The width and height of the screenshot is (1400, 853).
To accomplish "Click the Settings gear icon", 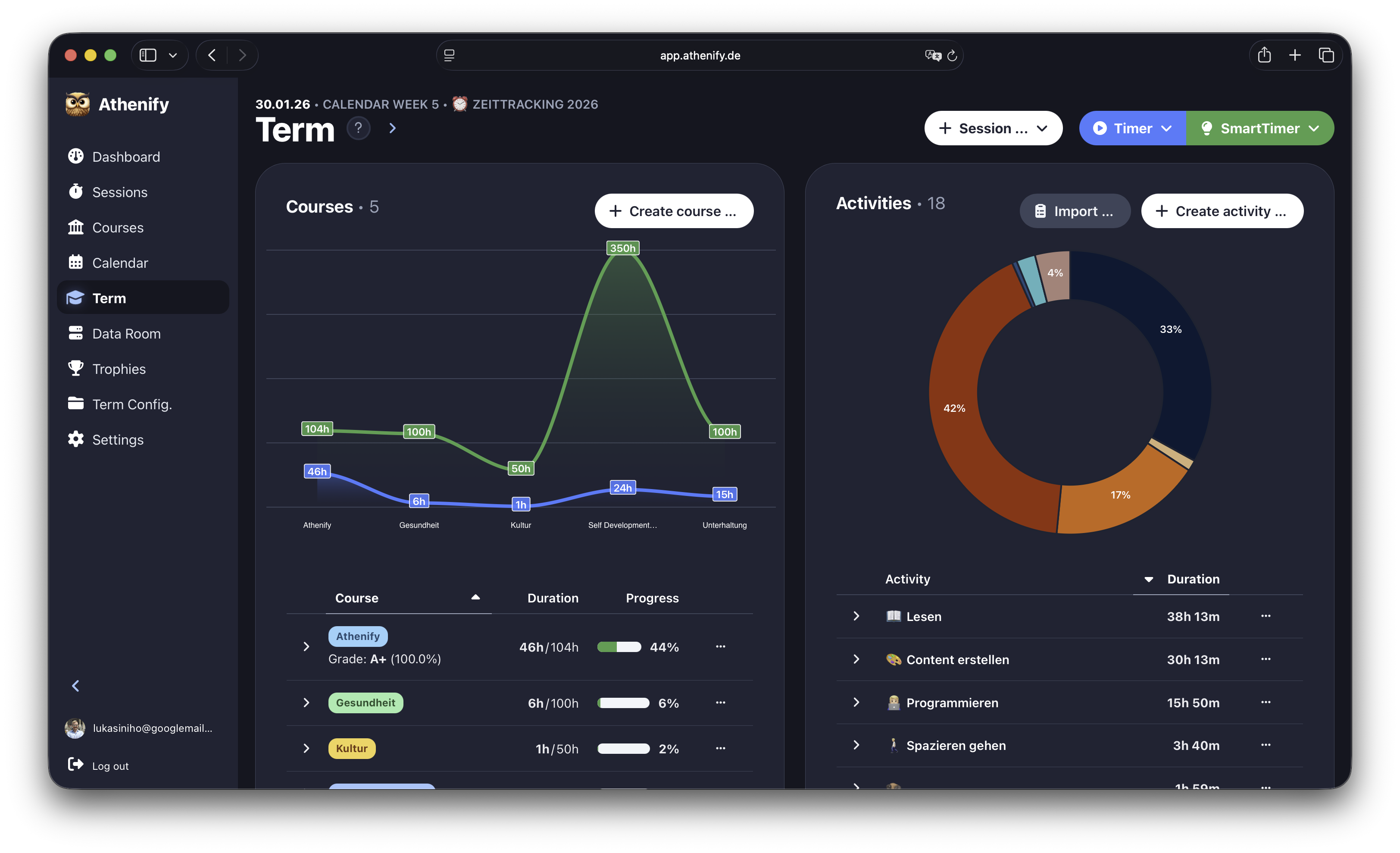I will (76, 439).
